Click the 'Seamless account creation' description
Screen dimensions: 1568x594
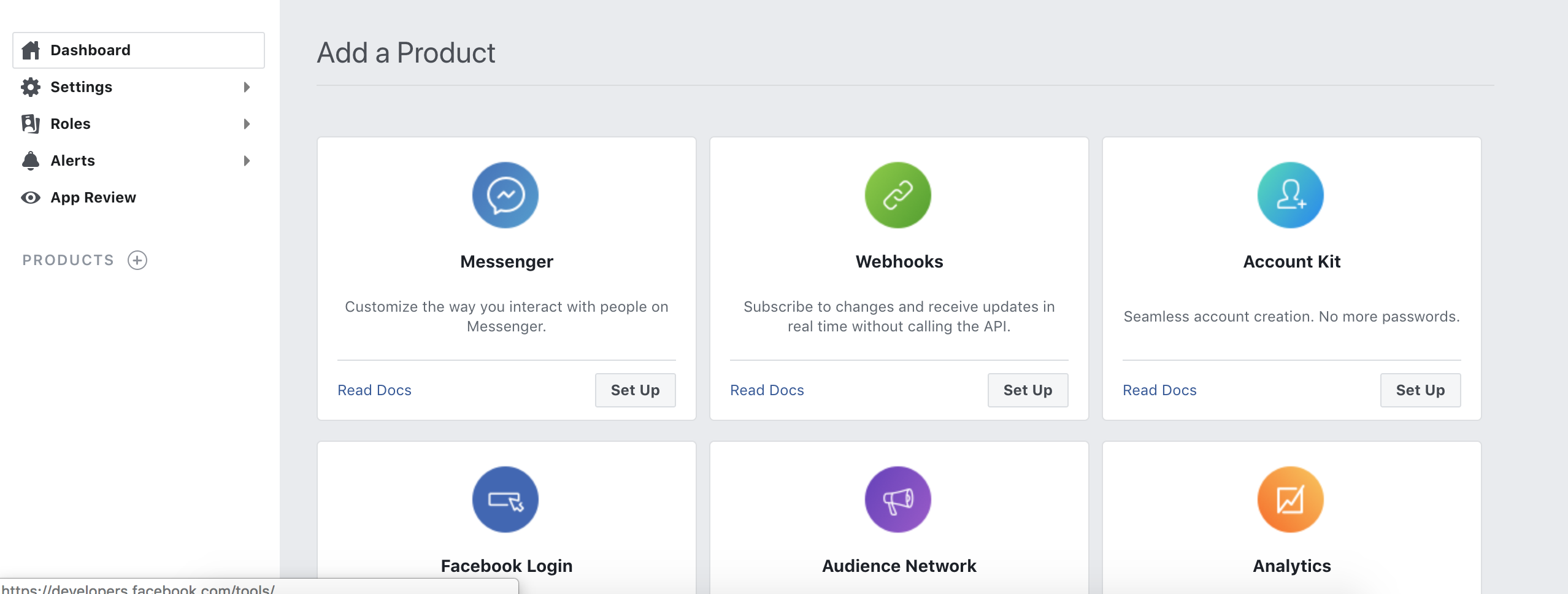pyautogui.click(x=1292, y=317)
